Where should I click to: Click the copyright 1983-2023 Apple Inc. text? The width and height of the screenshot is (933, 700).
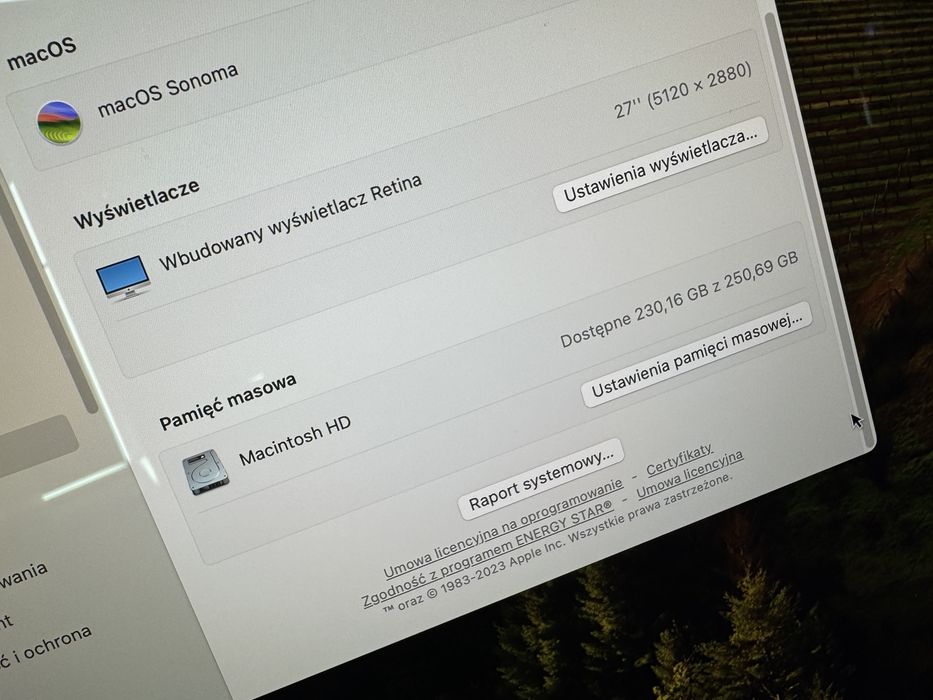556,543
